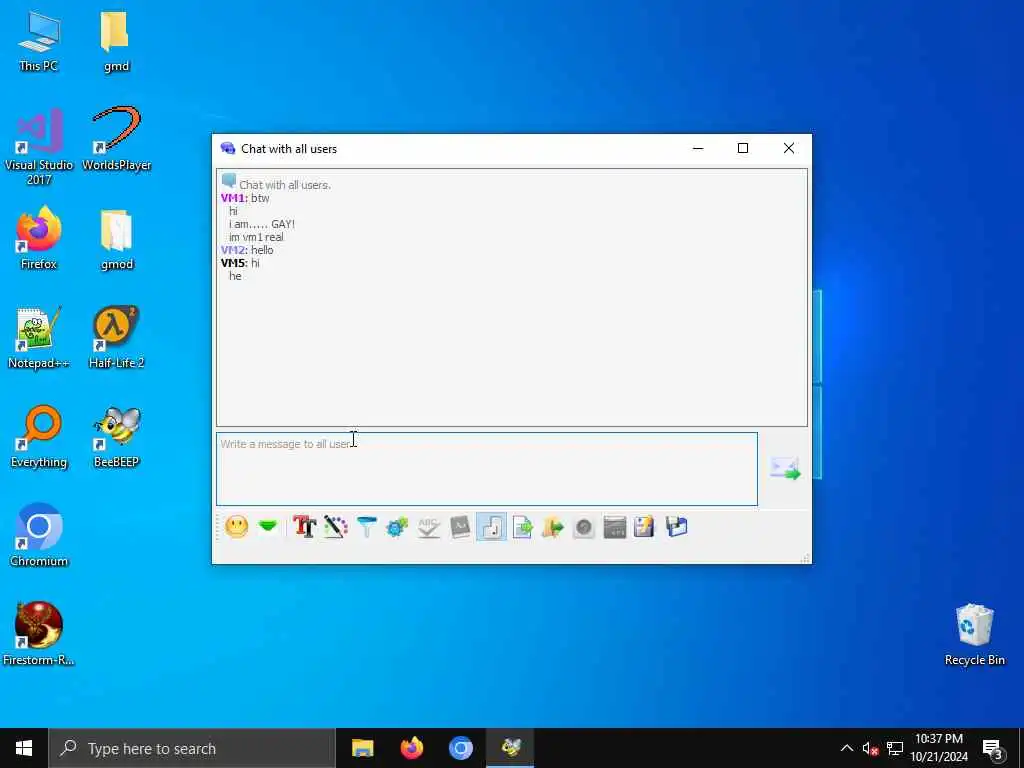
Task: Click the send message arrow button
Action: click(x=785, y=468)
